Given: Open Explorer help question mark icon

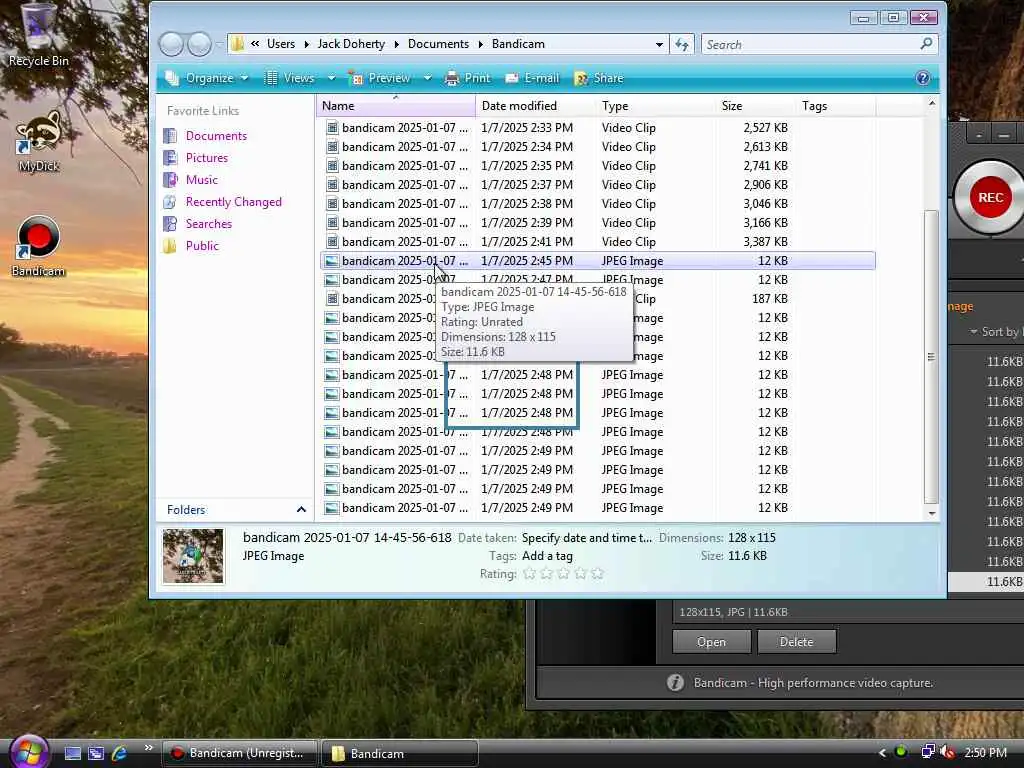Looking at the screenshot, I should (922, 78).
